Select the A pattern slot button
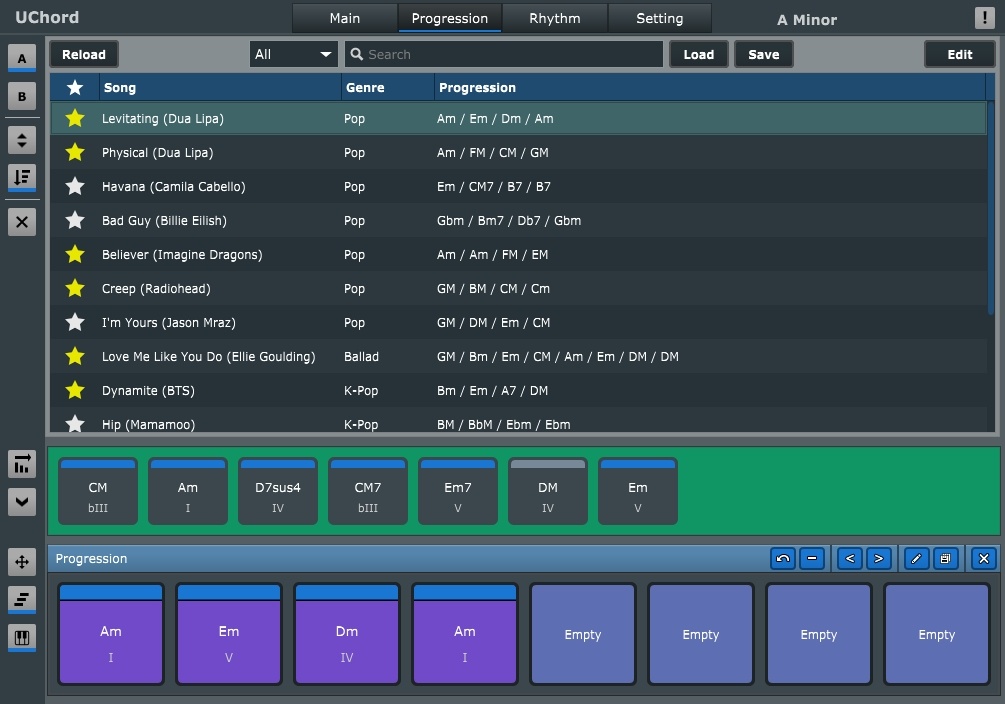1005x704 pixels. pos(22,58)
